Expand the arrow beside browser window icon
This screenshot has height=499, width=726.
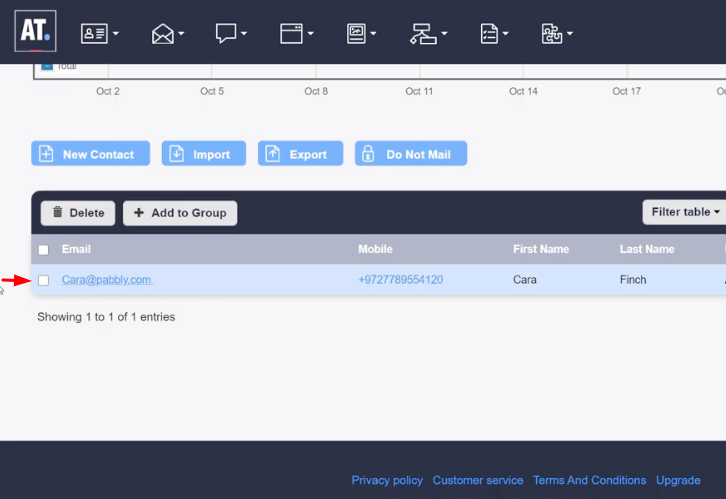tap(310, 33)
